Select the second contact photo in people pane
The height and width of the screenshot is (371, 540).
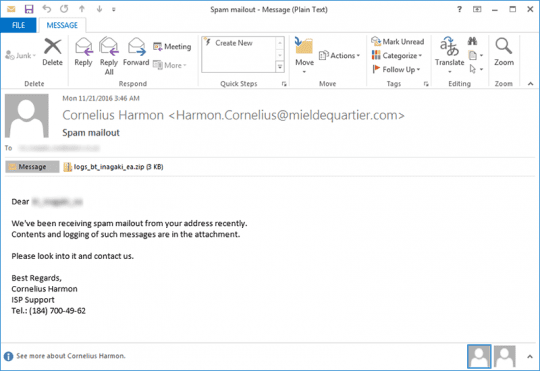(505, 356)
